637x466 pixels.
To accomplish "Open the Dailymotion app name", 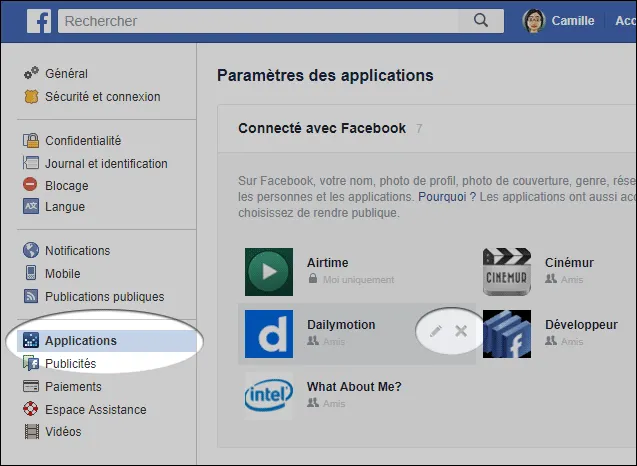I will [x=341, y=325].
